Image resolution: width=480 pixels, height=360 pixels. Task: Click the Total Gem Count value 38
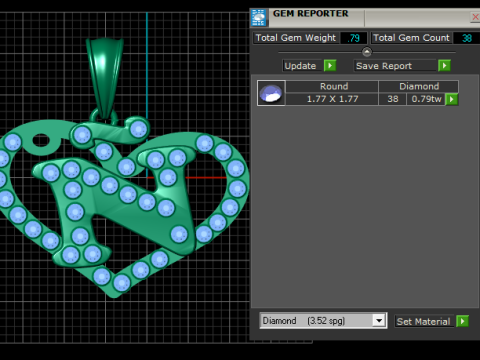click(467, 38)
